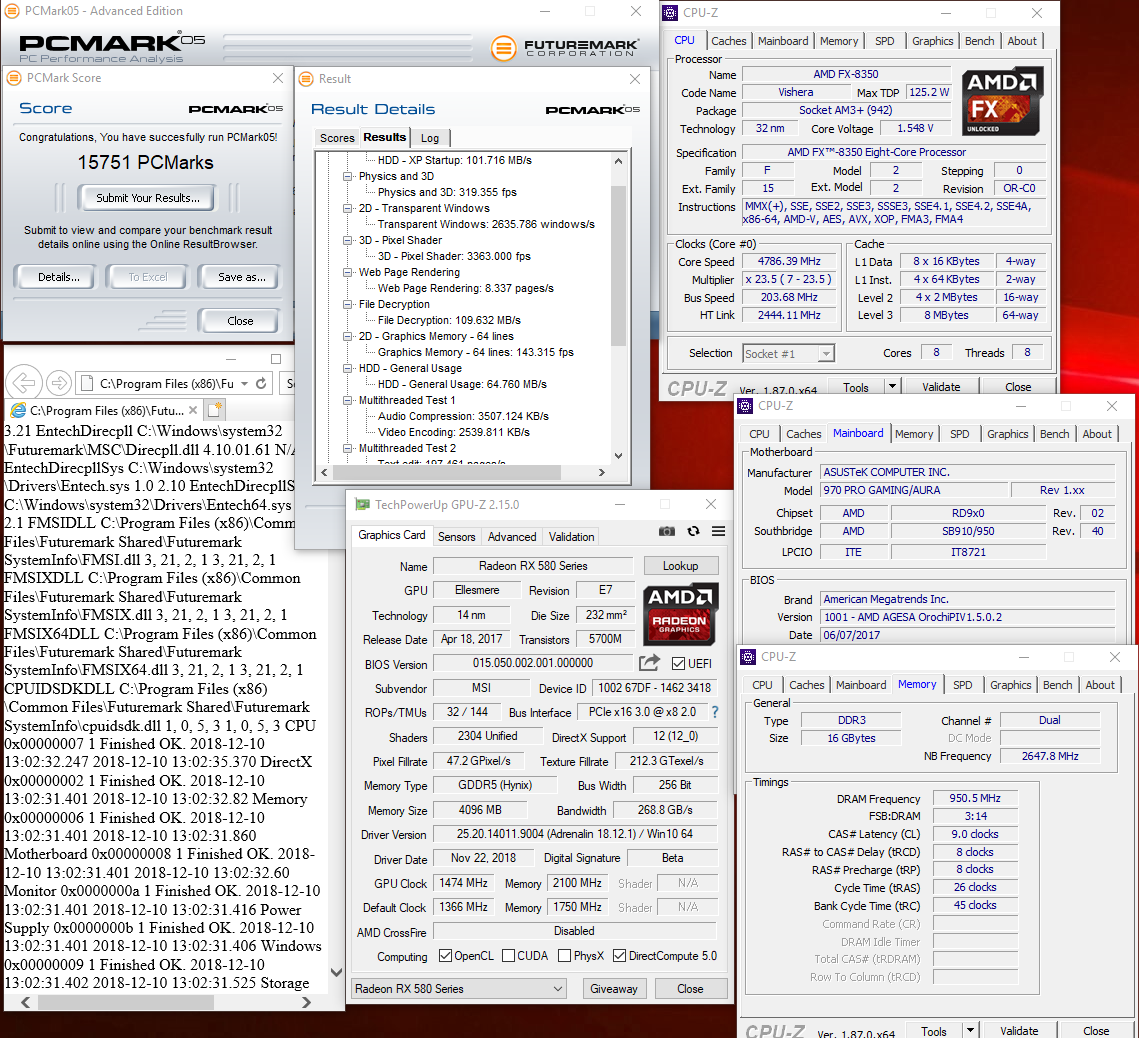Screen dimensions: 1139x1038
Task: Click the GPU-Z screenshot camera icon
Action: pyautogui.click(x=667, y=532)
